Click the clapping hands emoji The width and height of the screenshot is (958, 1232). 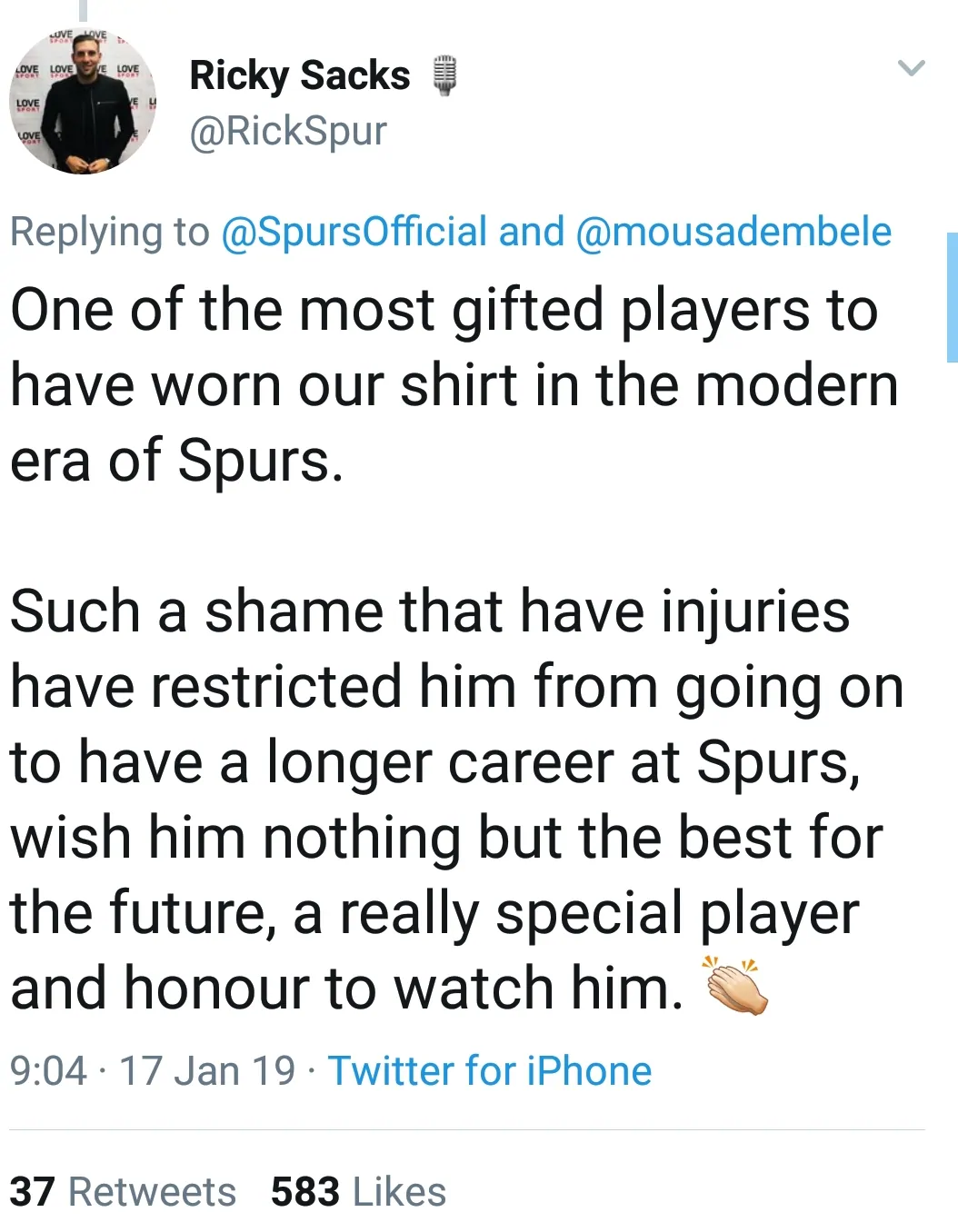[736, 986]
